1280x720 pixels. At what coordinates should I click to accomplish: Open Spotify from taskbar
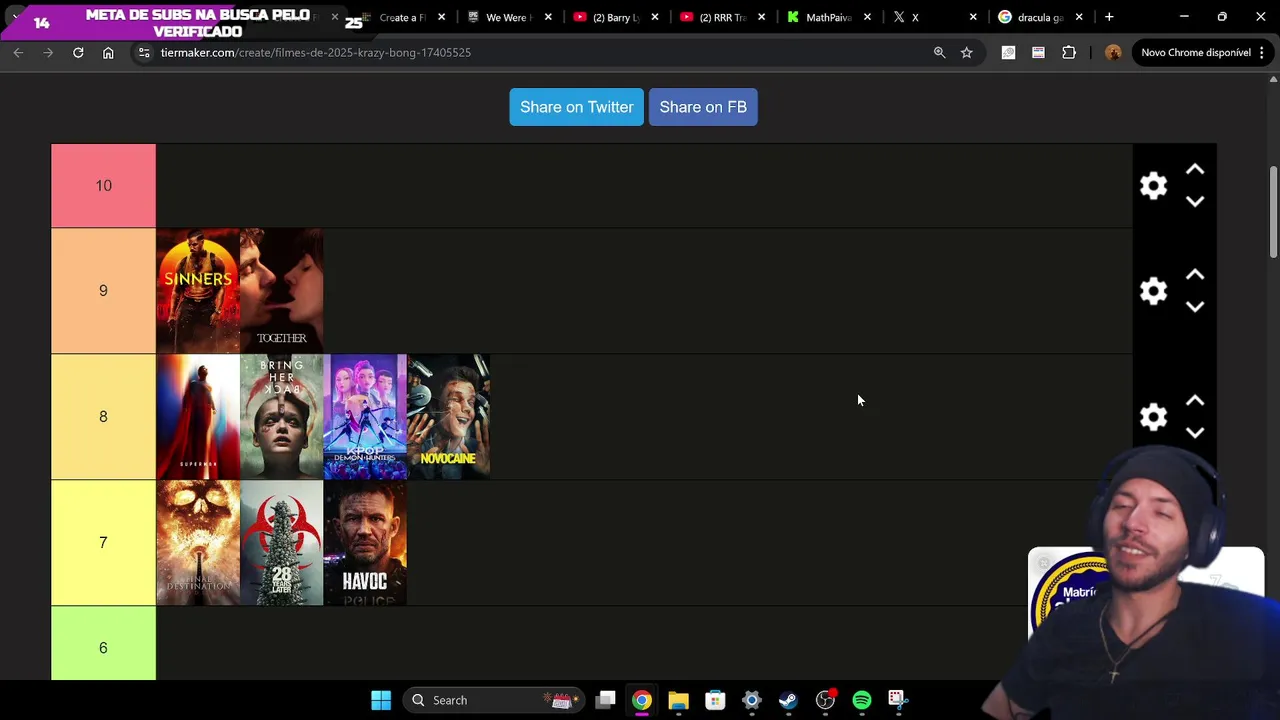tap(862, 700)
